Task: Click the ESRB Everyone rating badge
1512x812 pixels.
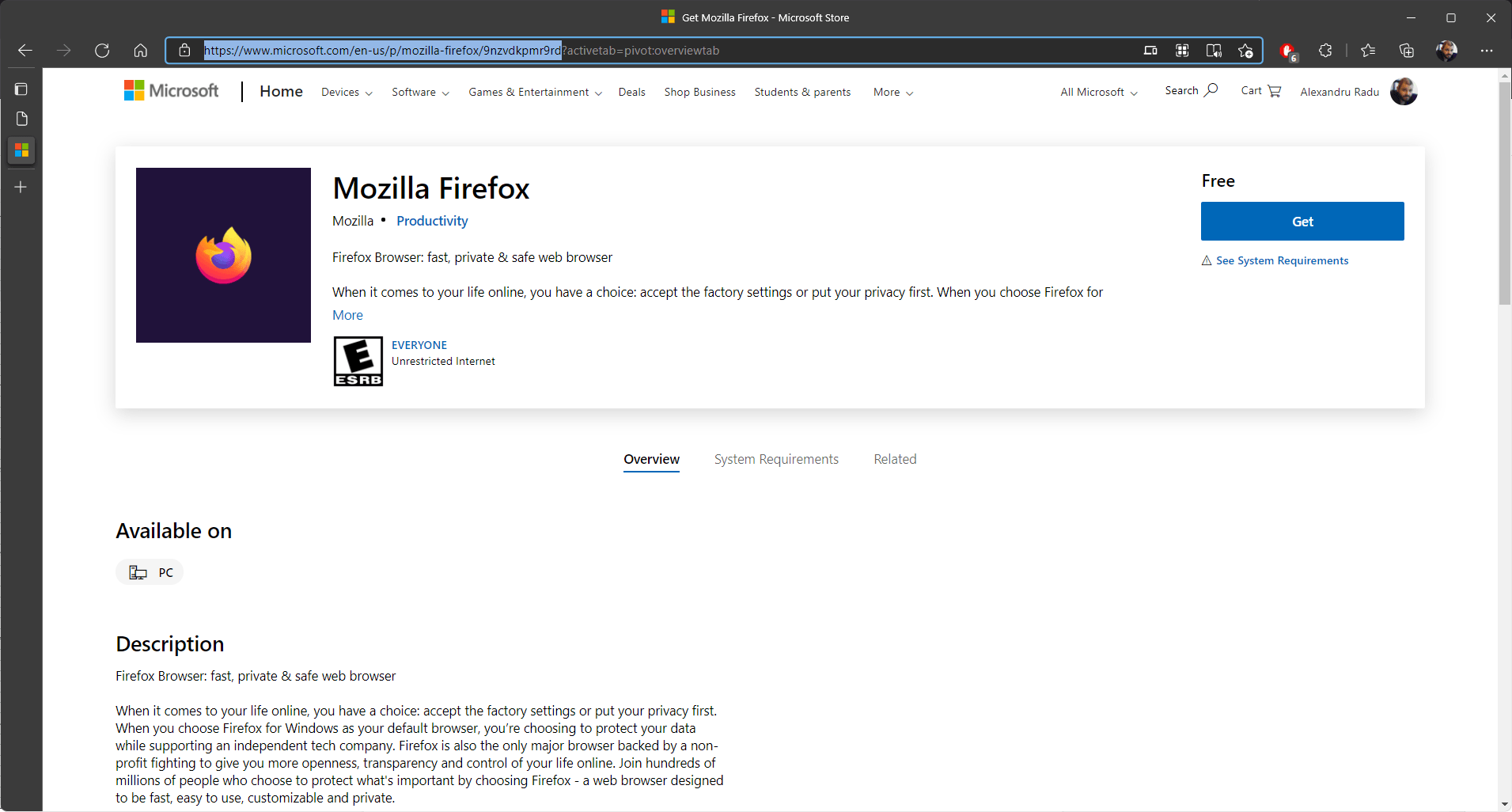Action: [358, 362]
